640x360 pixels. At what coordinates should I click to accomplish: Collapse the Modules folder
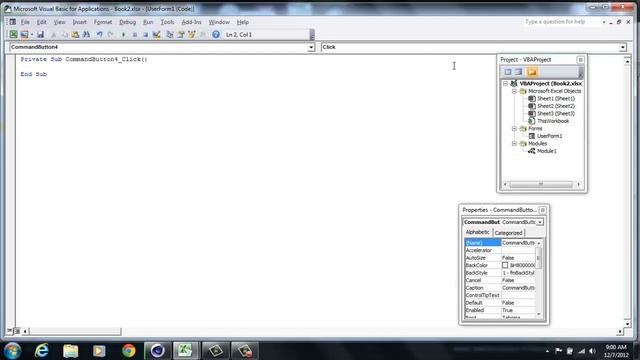(514, 144)
